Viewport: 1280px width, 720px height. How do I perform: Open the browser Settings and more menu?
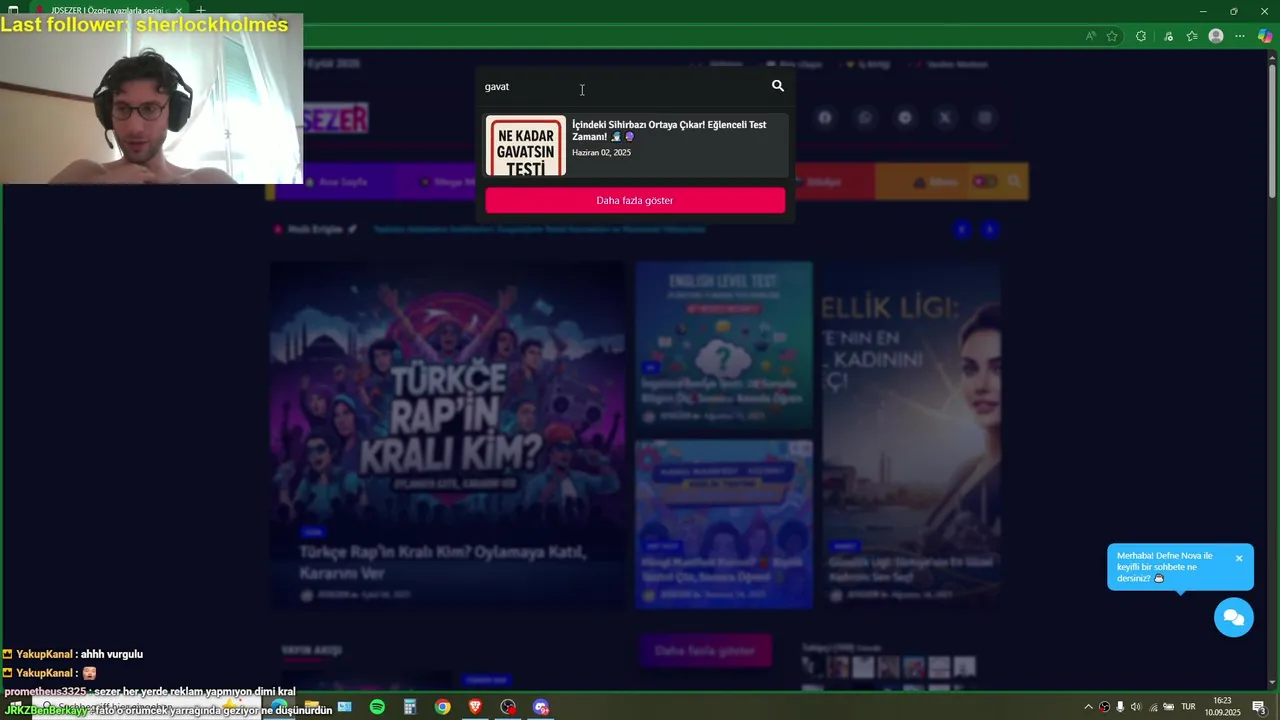pyautogui.click(x=1240, y=36)
